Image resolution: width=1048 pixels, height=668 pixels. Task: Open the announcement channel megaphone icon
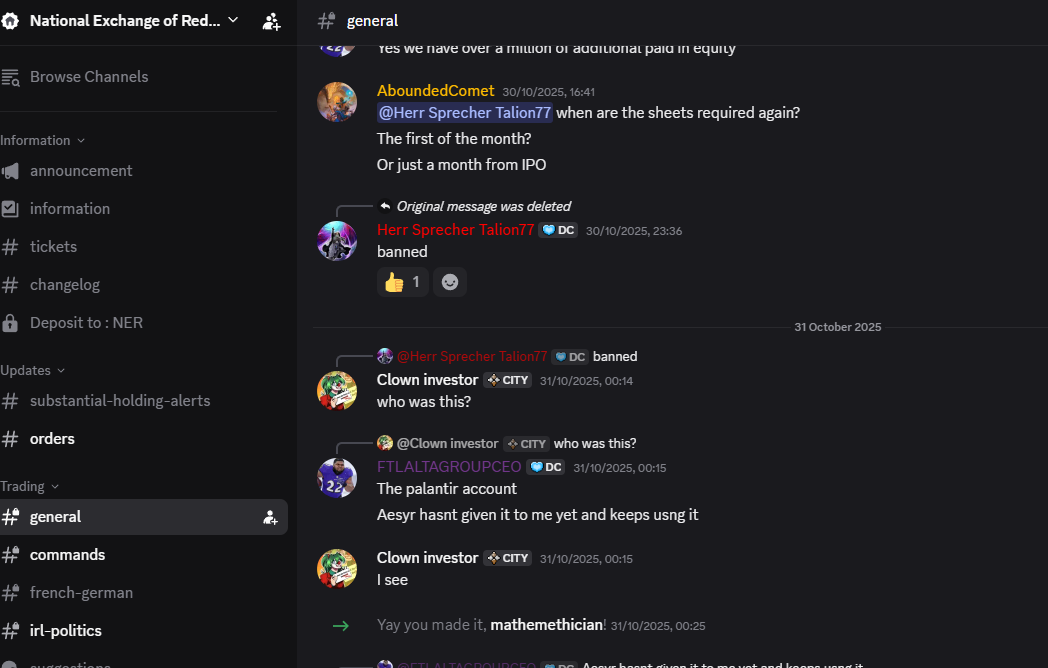11,171
